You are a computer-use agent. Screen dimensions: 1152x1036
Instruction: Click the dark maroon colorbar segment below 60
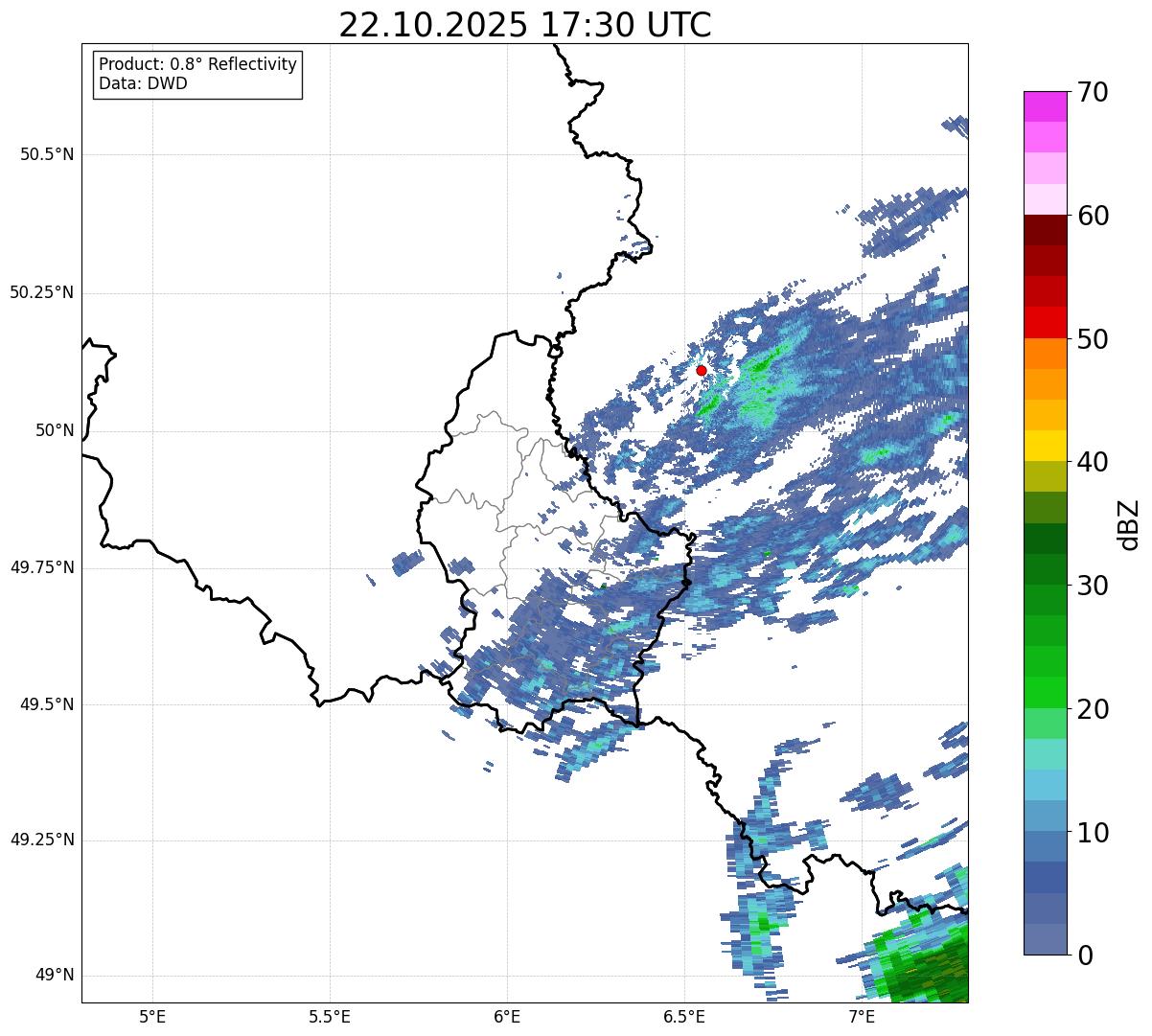1045,231
